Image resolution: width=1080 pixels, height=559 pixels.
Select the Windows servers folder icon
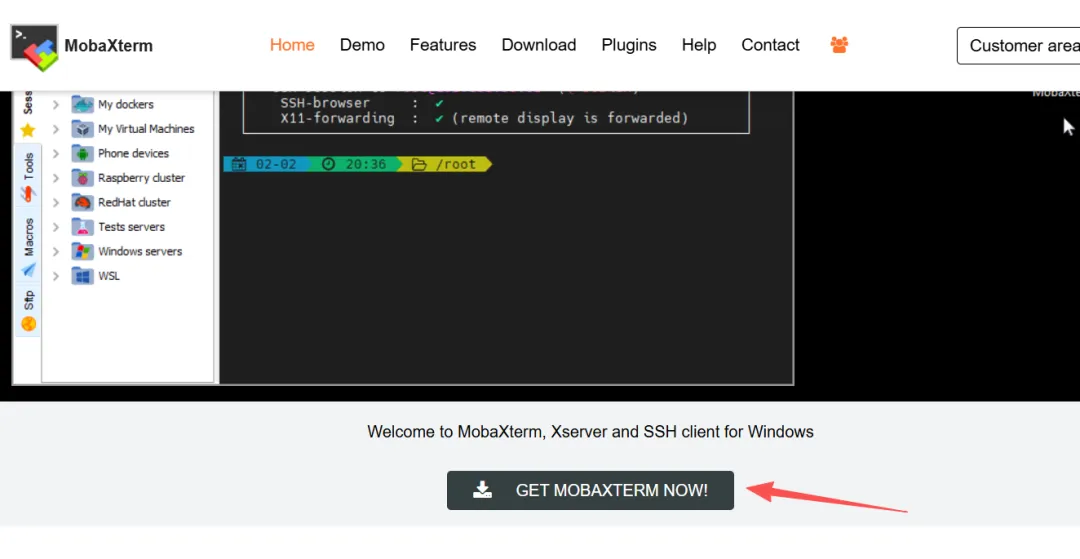[83, 251]
